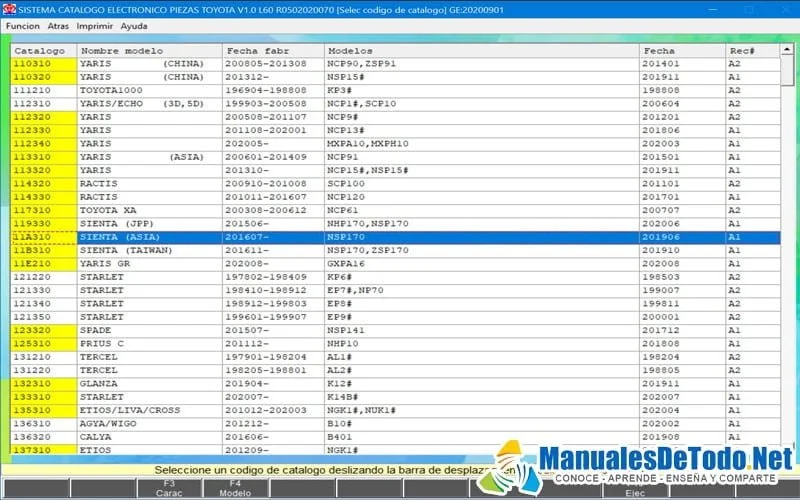Select the PRIUS C row
The height and width of the screenshot is (500, 800).
coord(395,343)
